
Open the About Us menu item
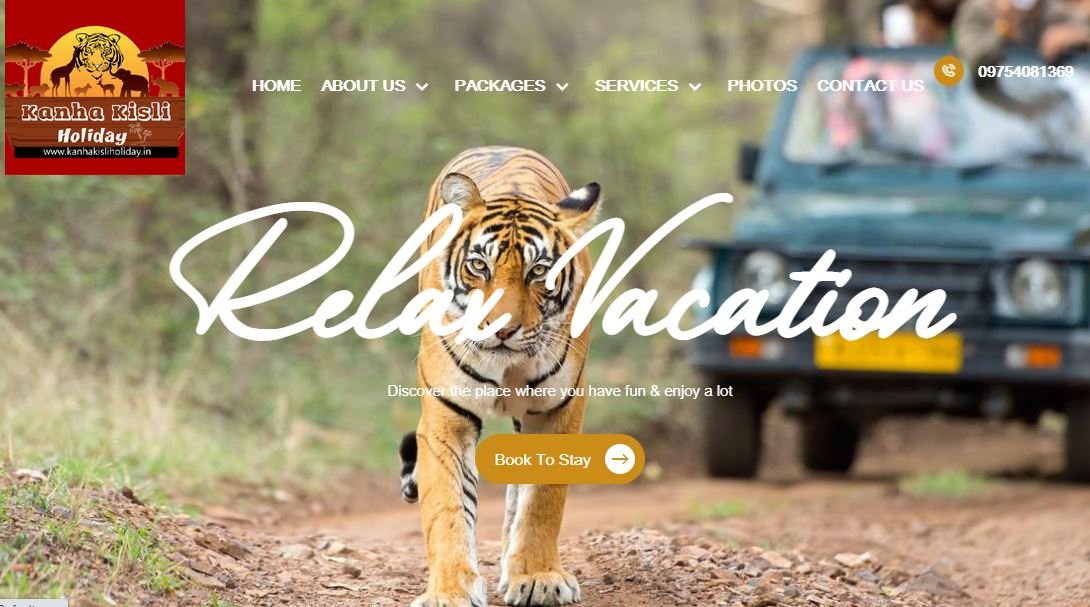pyautogui.click(x=363, y=86)
